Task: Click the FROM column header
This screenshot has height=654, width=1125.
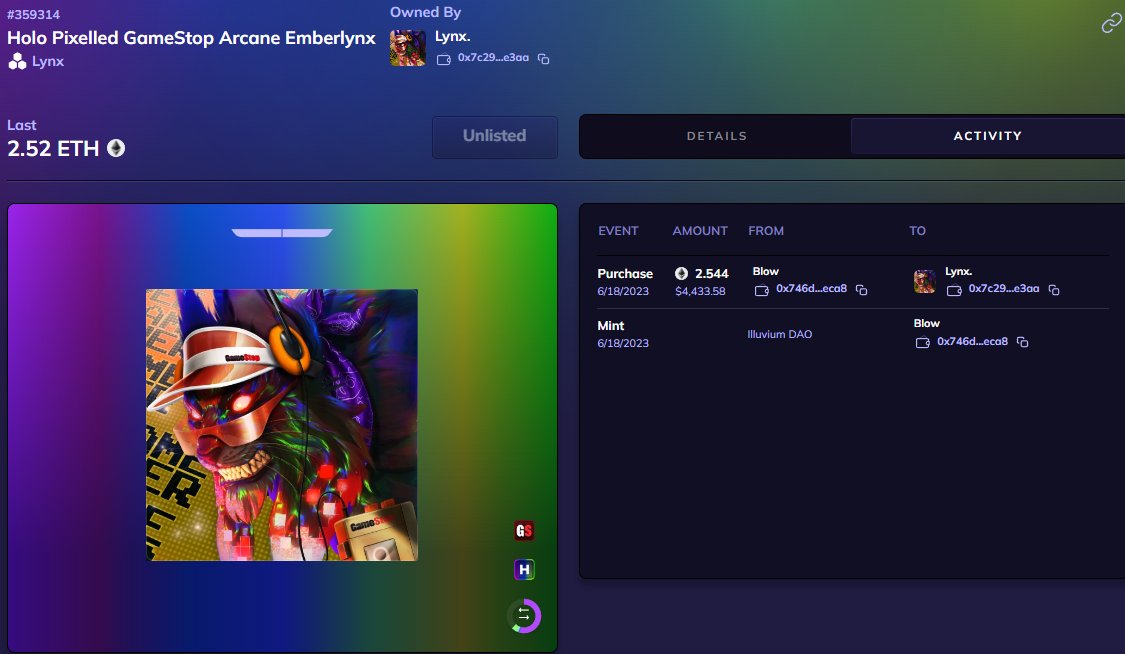Action: point(766,231)
